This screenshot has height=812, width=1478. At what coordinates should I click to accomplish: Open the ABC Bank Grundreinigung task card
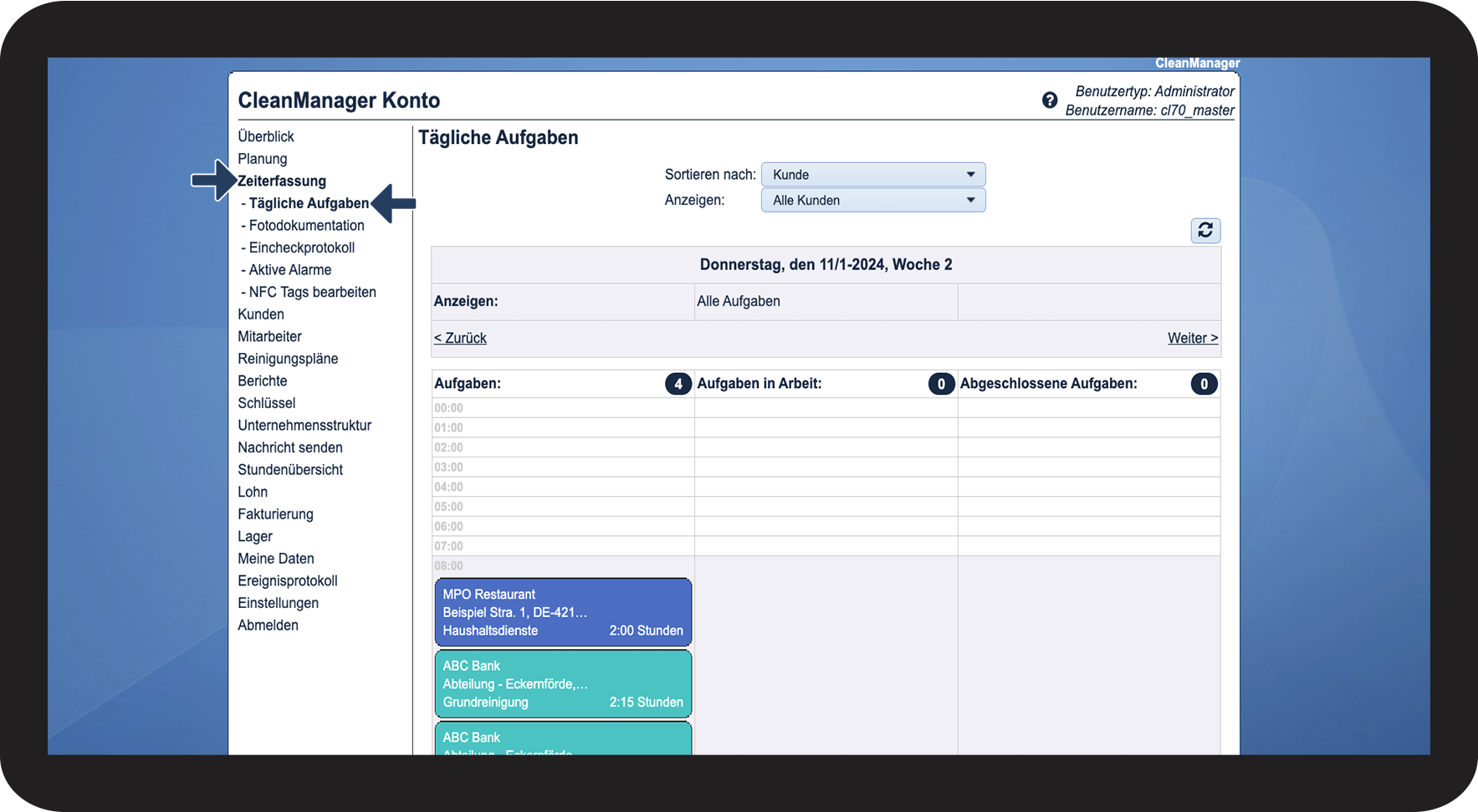coord(563,684)
